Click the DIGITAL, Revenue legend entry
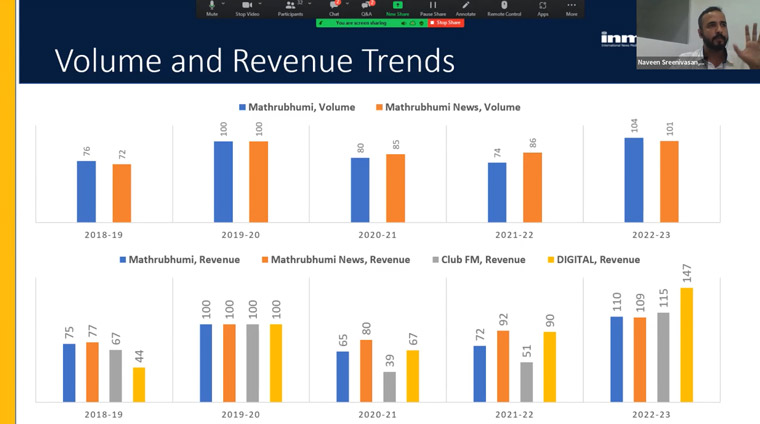Image resolution: width=760 pixels, height=424 pixels. (x=594, y=260)
